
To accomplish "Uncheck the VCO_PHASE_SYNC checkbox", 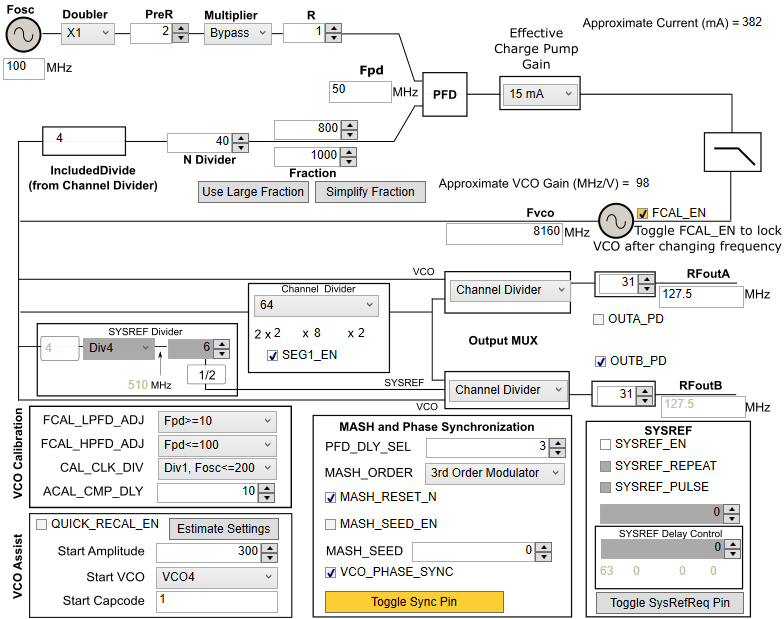I will coord(331,573).
